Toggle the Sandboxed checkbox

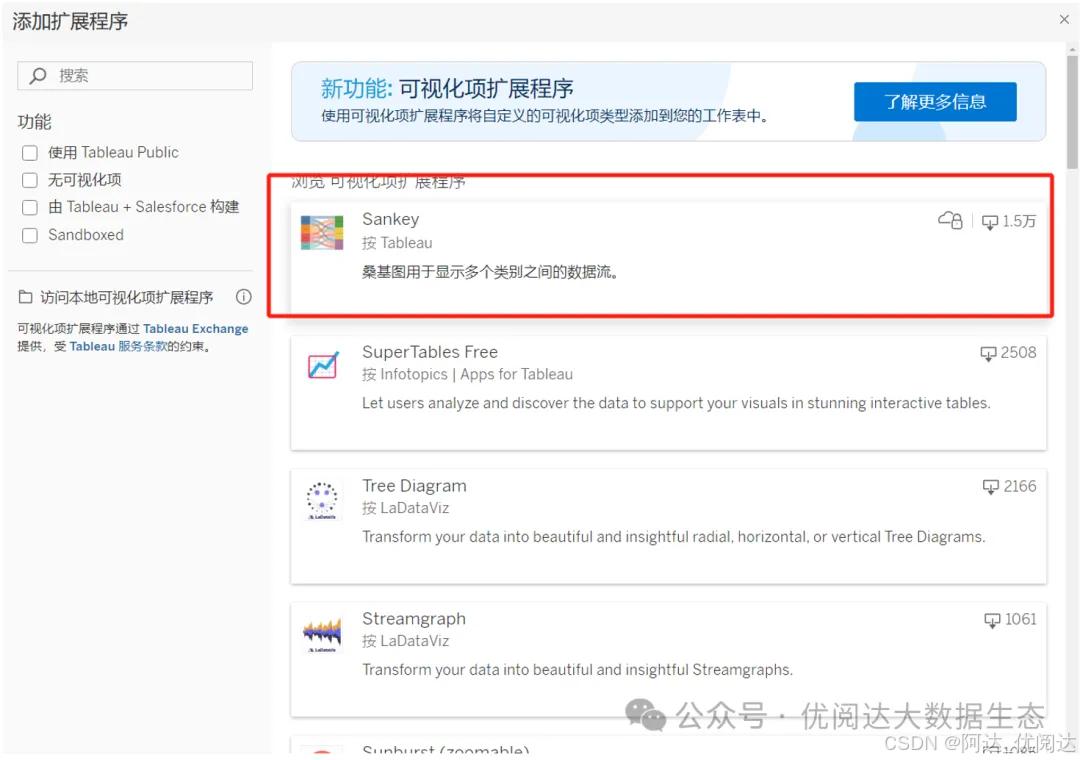[30, 236]
